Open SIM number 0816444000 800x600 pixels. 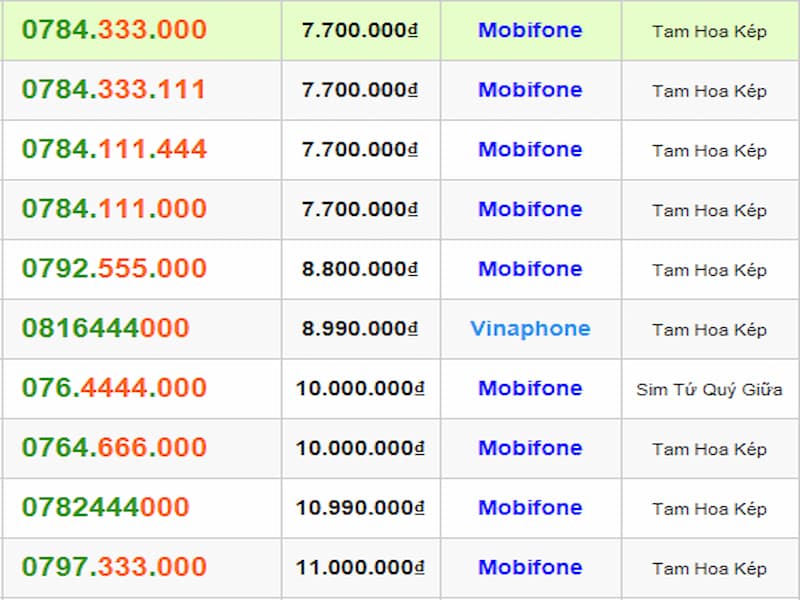(x=106, y=328)
